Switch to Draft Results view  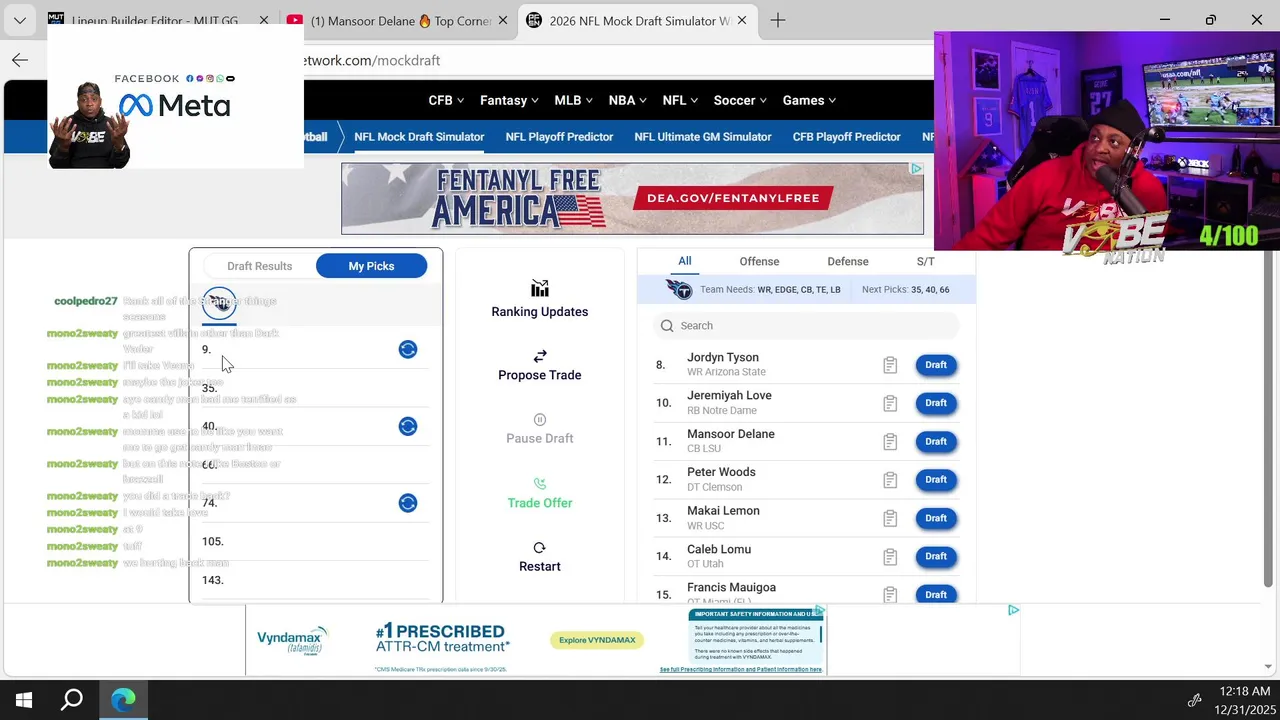tap(259, 266)
